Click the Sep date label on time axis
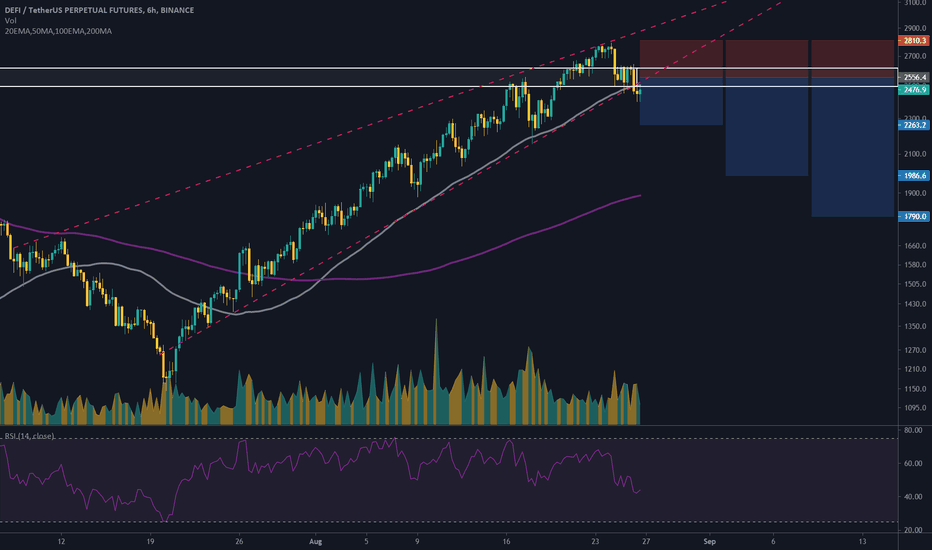932x550 pixels. 709,542
